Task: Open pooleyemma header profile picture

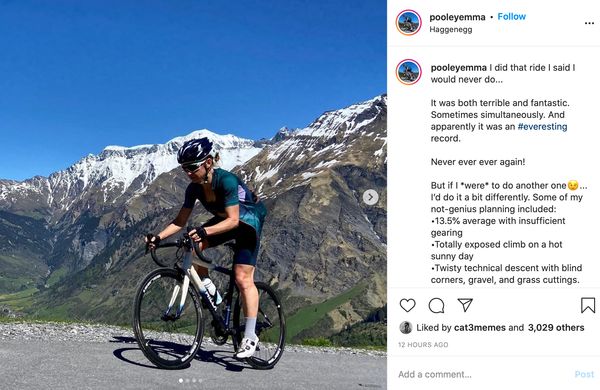Action: [408, 23]
